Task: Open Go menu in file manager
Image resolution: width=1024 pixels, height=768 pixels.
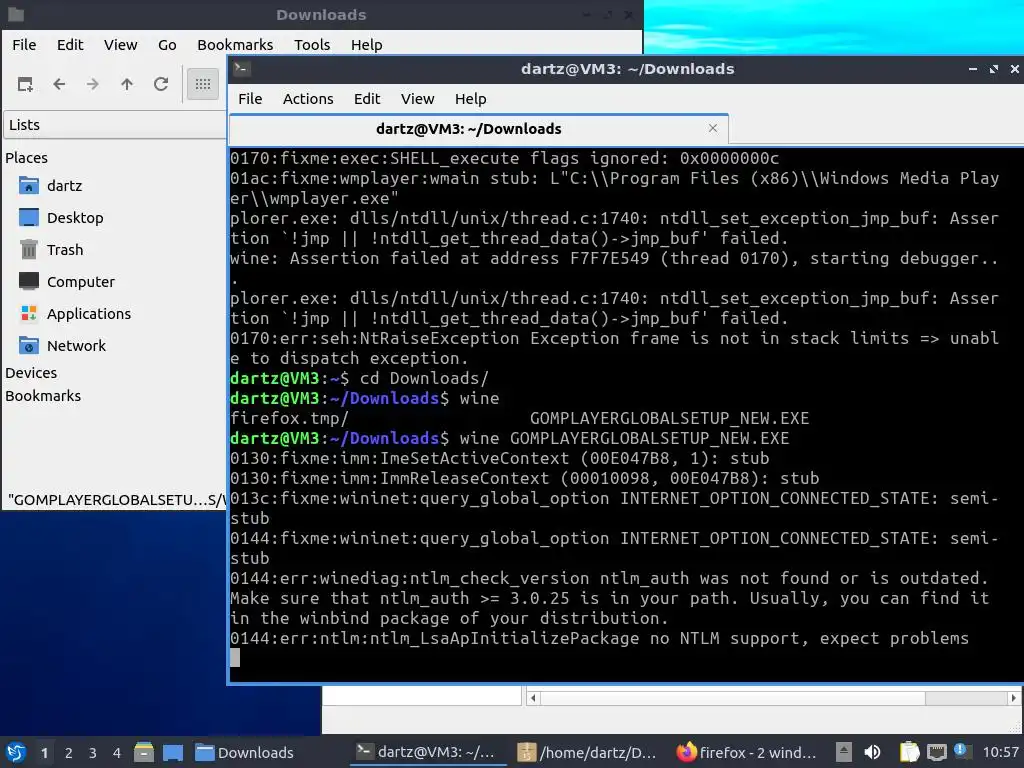Action: (167, 44)
